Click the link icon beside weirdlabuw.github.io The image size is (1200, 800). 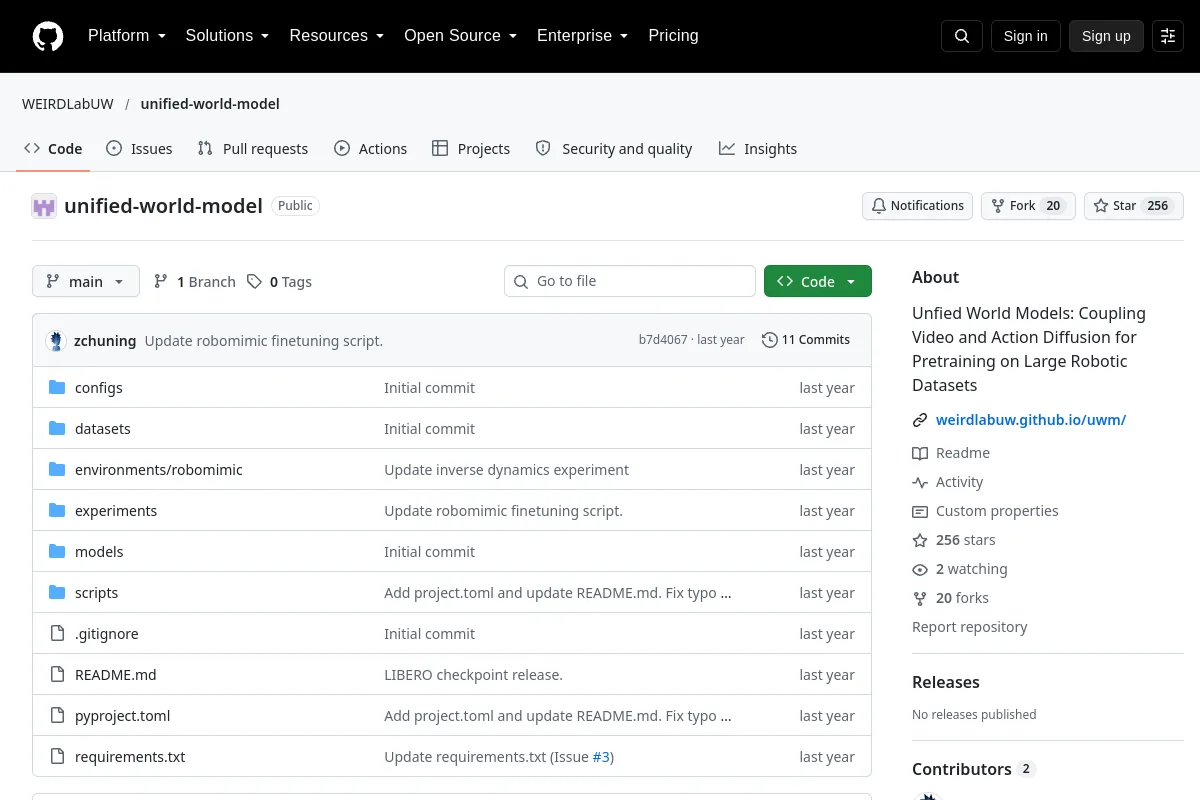coord(920,421)
